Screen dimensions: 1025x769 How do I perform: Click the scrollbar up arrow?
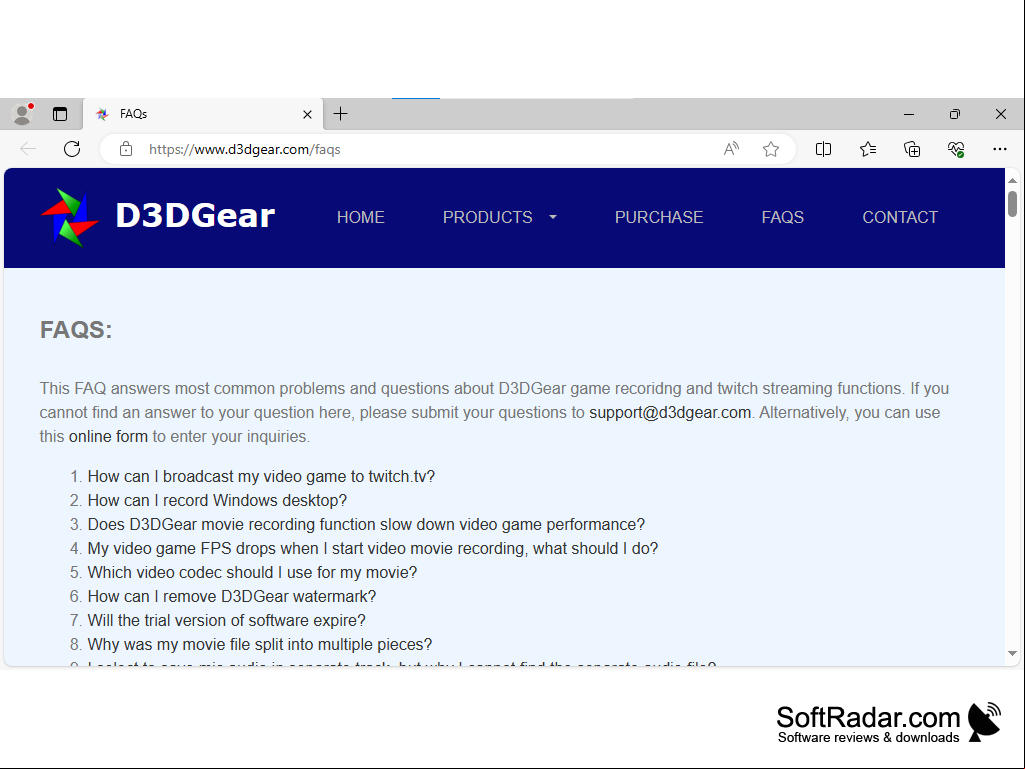tap(1013, 180)
